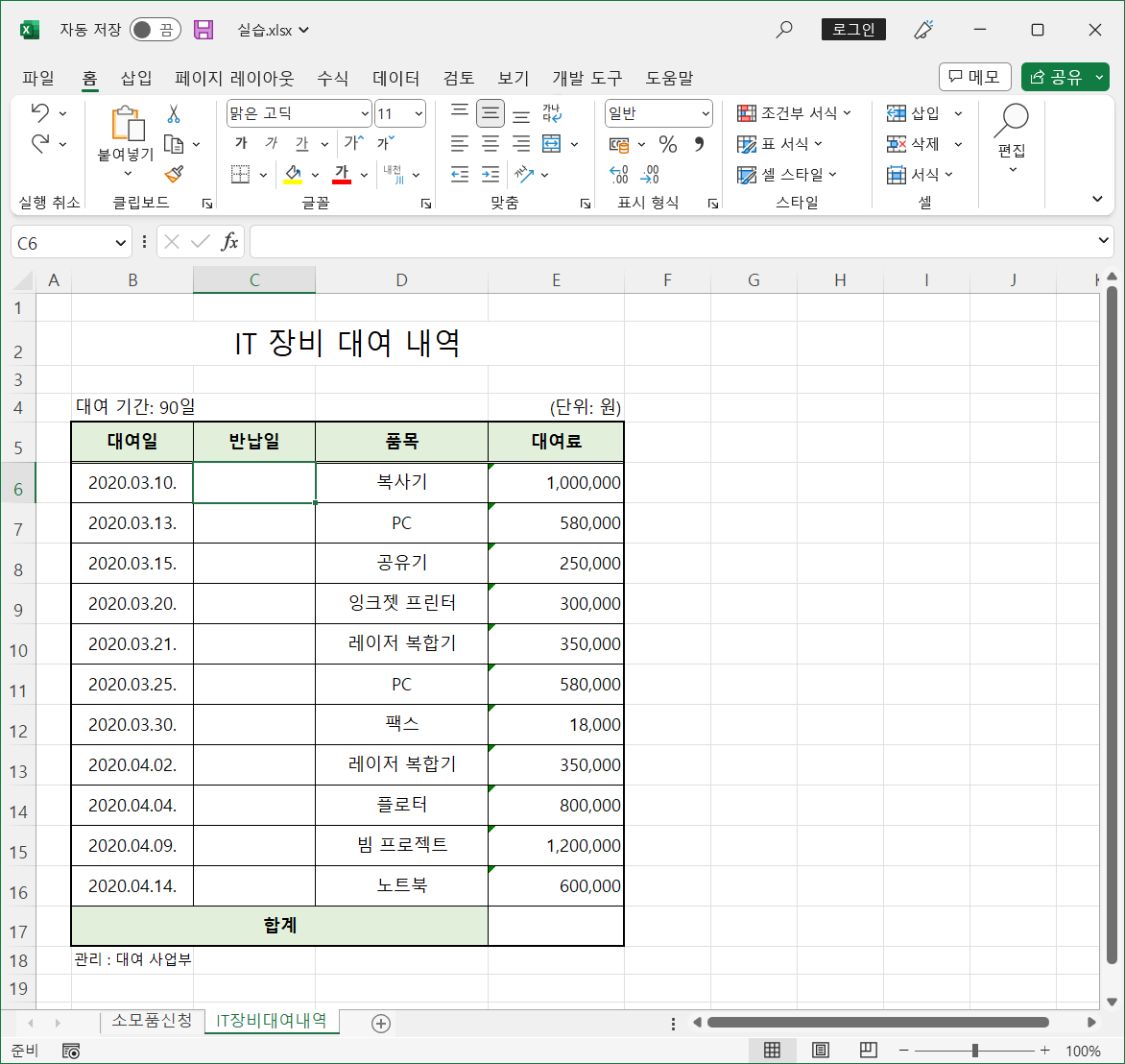Toggle the AutoSave switch
Screen dimensions: 1125x1064
[x=155, y=30]
